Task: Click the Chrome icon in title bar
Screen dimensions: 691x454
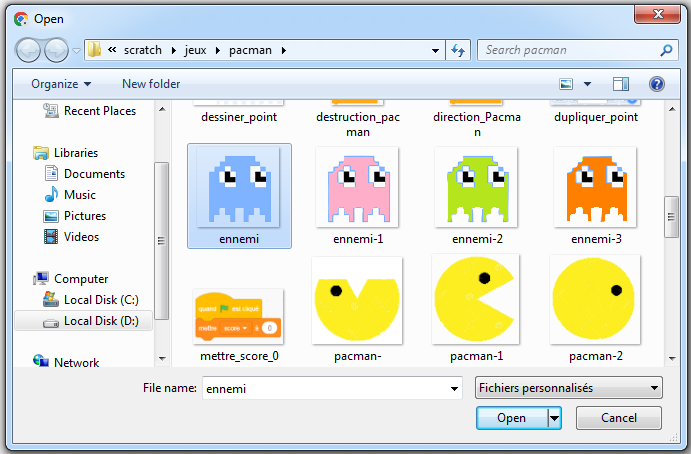Action: (21, 19)
